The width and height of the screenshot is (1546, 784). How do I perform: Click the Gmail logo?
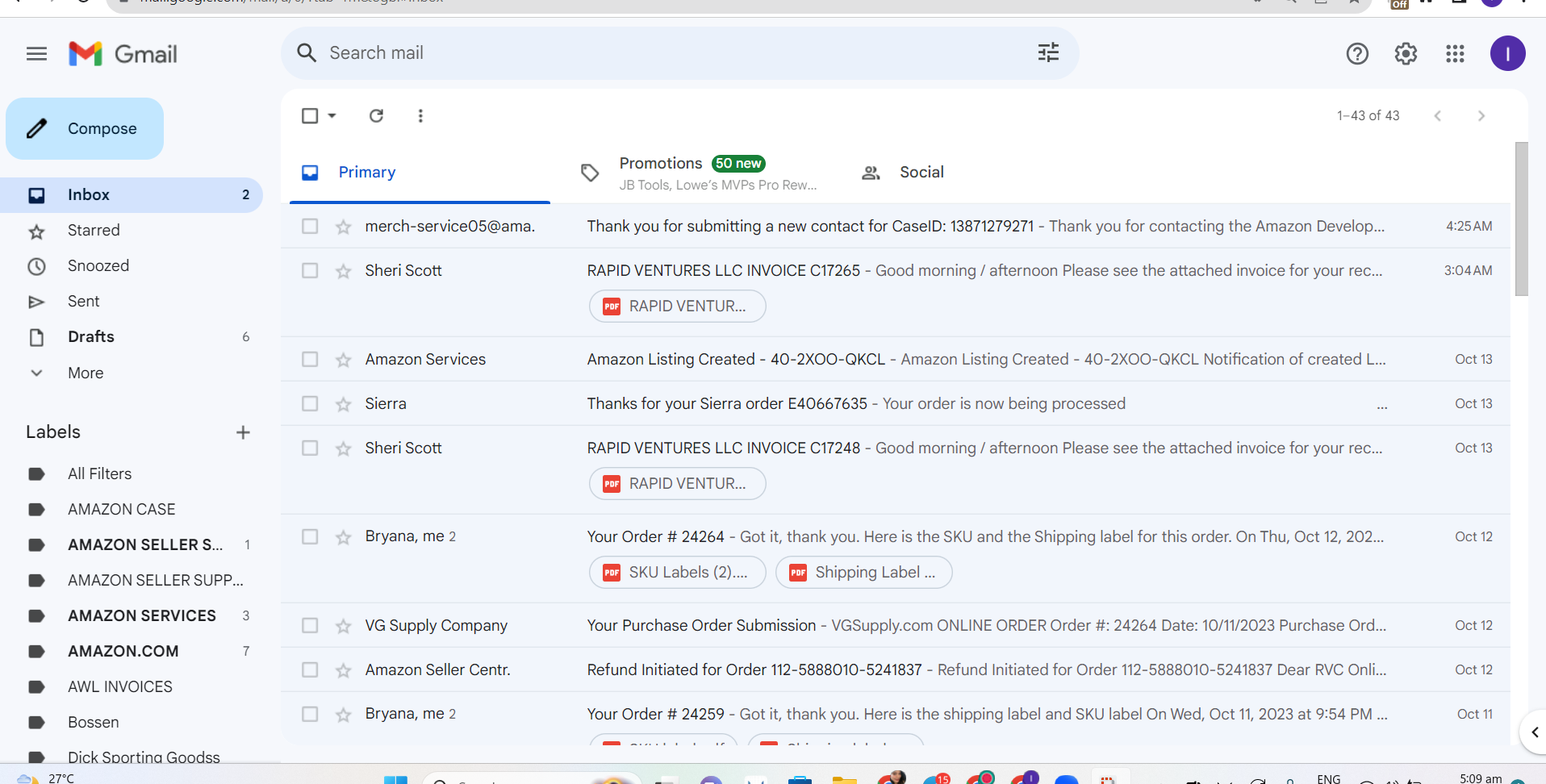point(123,54)
